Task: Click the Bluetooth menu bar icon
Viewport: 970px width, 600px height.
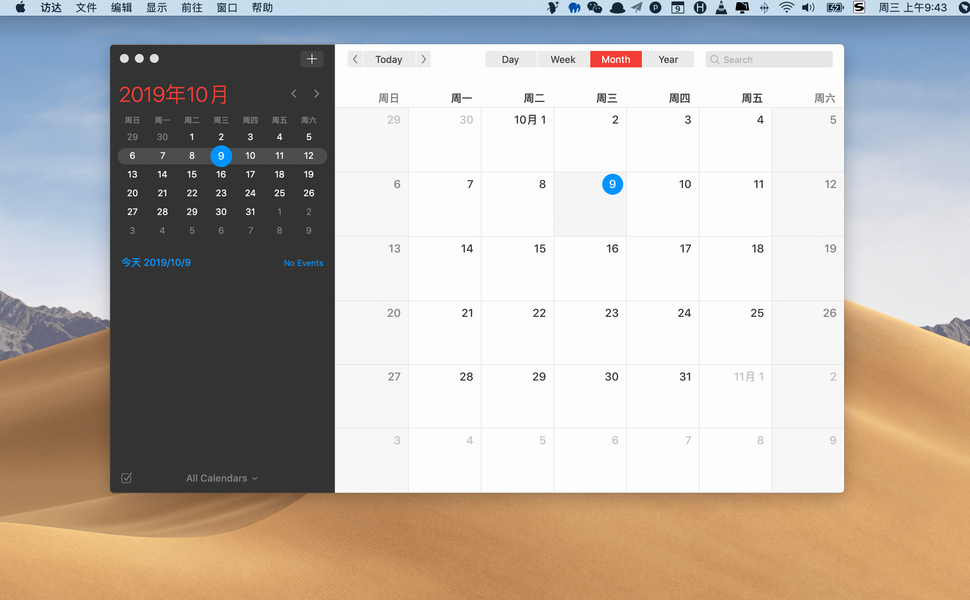Action: pos(764,7)
